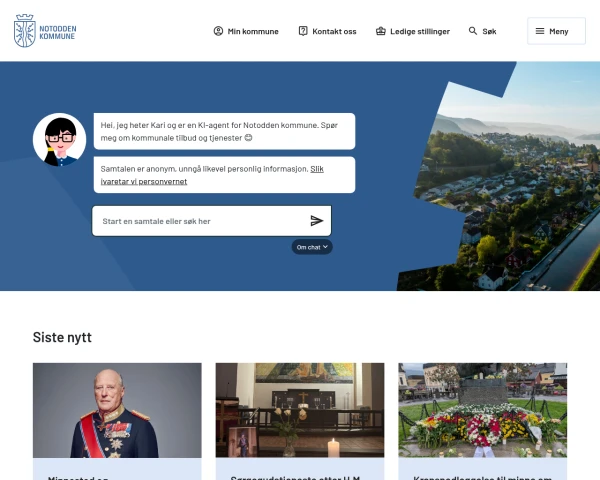Screen dimensions: 600x480
Task: Click the magnifying glass search icon
Action: (x=473, y=31)
